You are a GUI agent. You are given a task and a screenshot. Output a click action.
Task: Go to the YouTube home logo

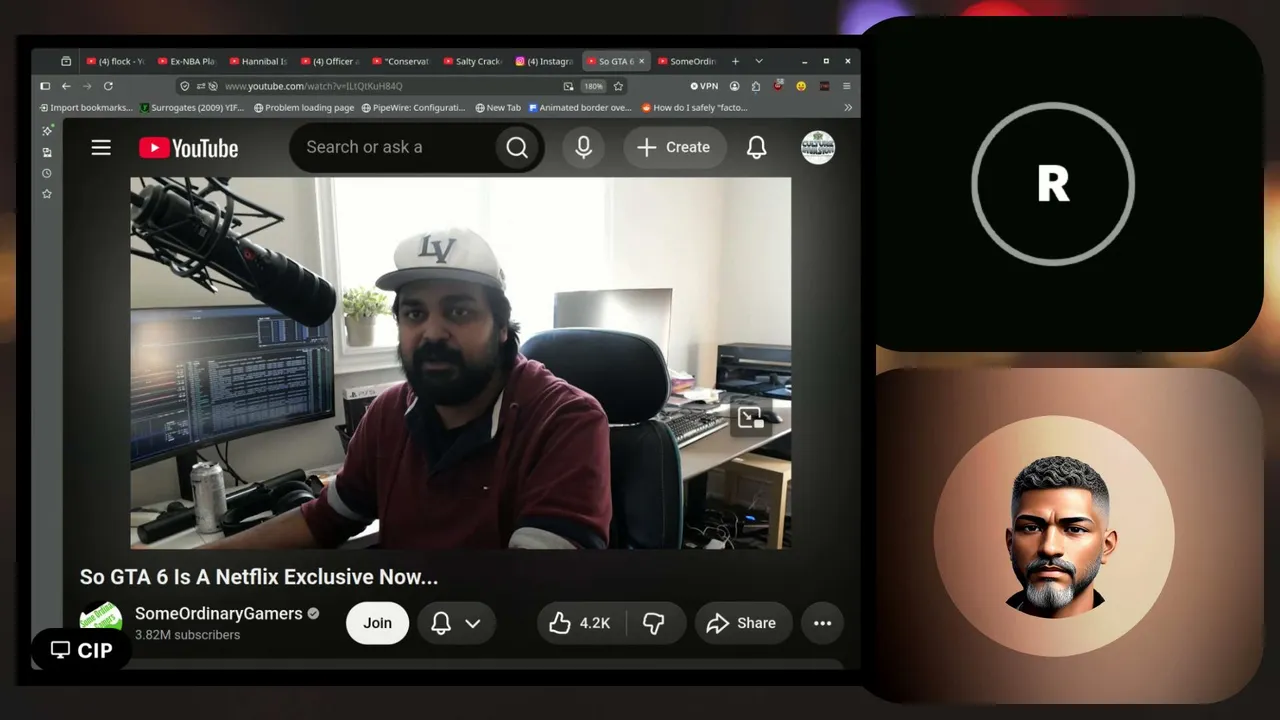[188, 148]
